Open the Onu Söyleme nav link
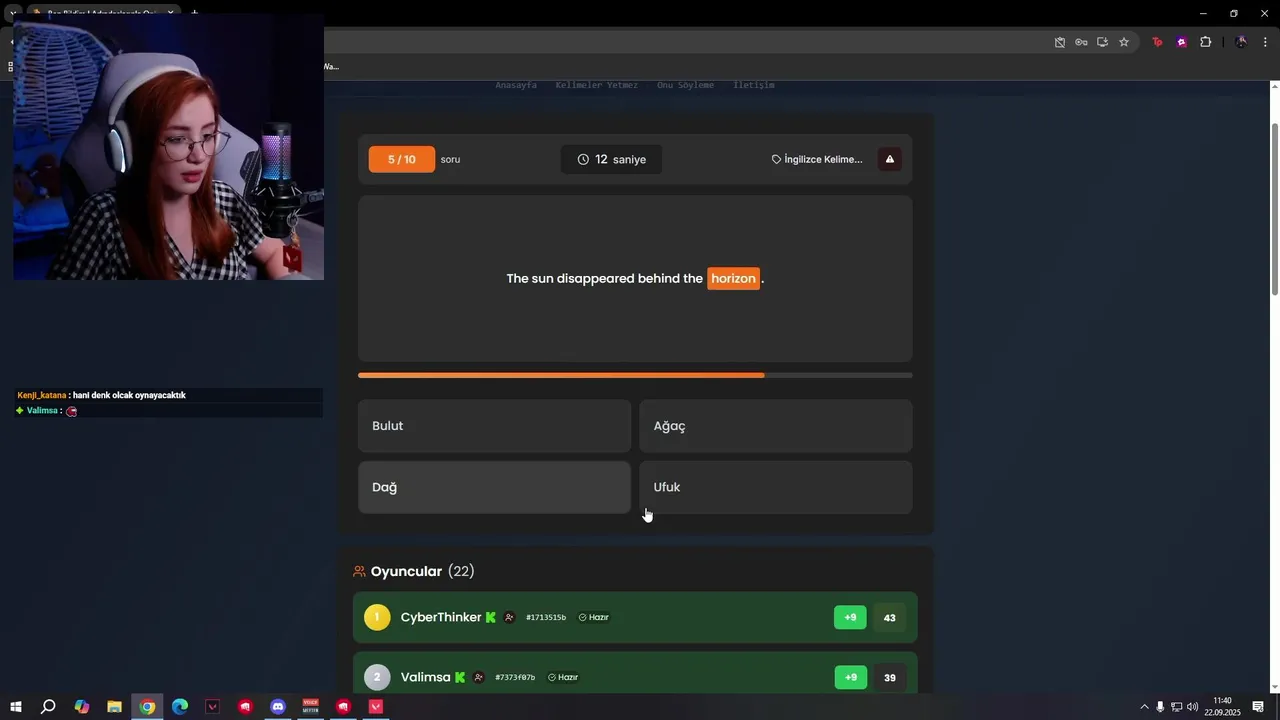 point(686,85)
